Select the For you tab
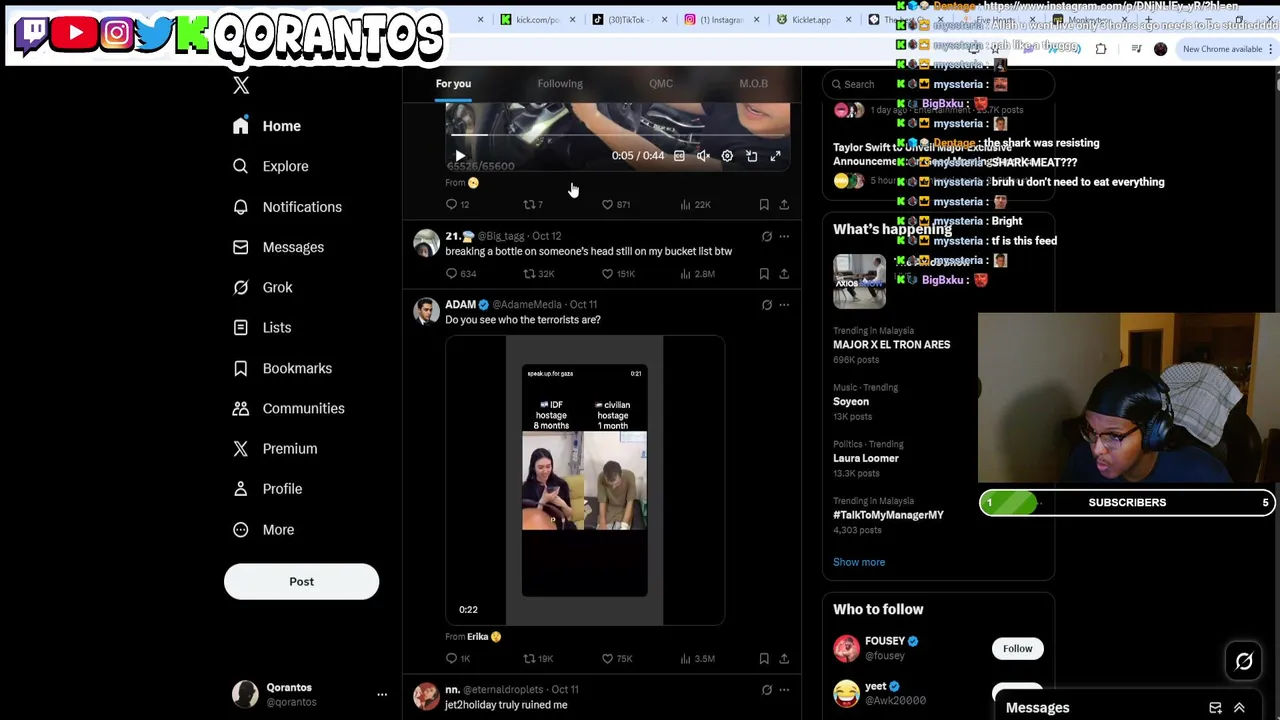Image resolution: width=1280 pixels, height=720 pixels. point(453,84)
